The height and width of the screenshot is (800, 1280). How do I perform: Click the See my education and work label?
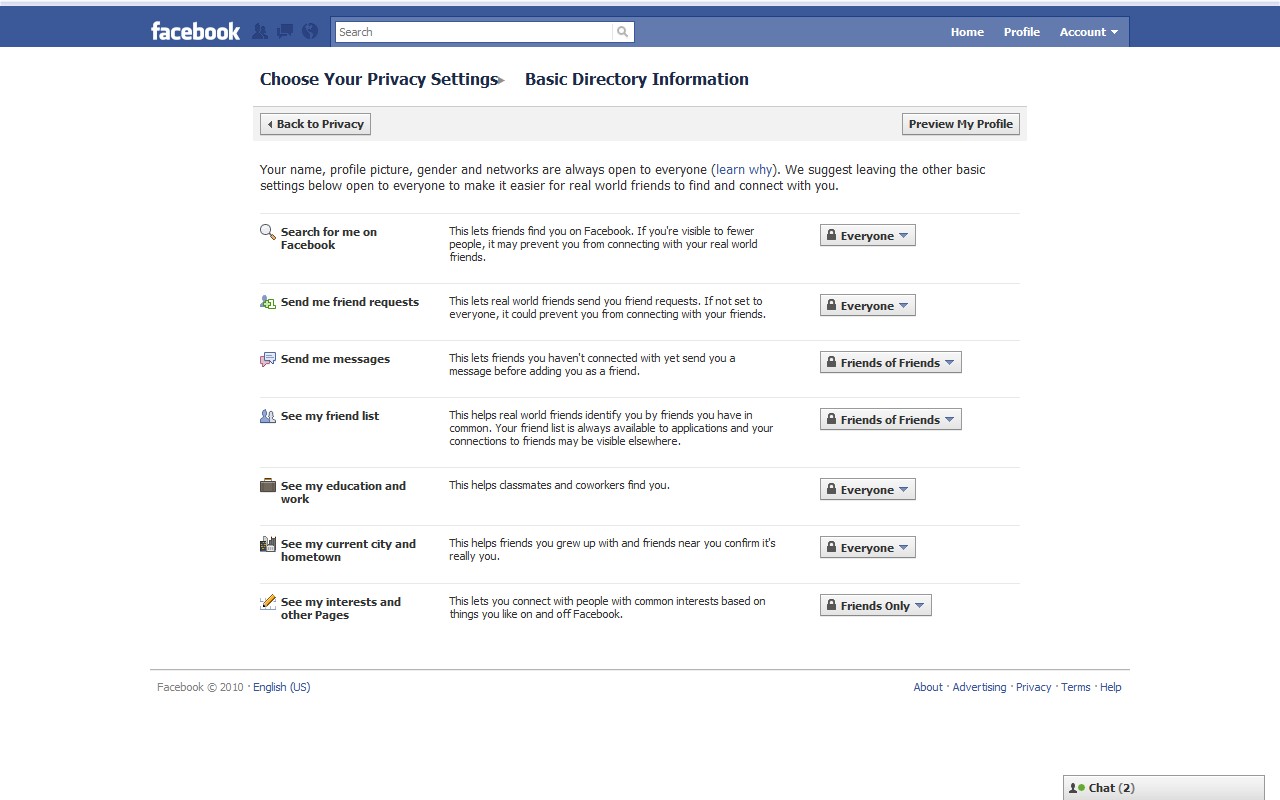point(343,492)
